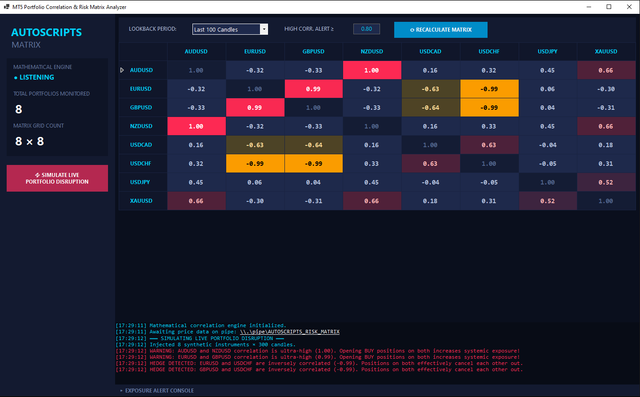640x397 pixels.
Task: Click red 0.99 cell in EURUSD row
Action: (313, 89)
